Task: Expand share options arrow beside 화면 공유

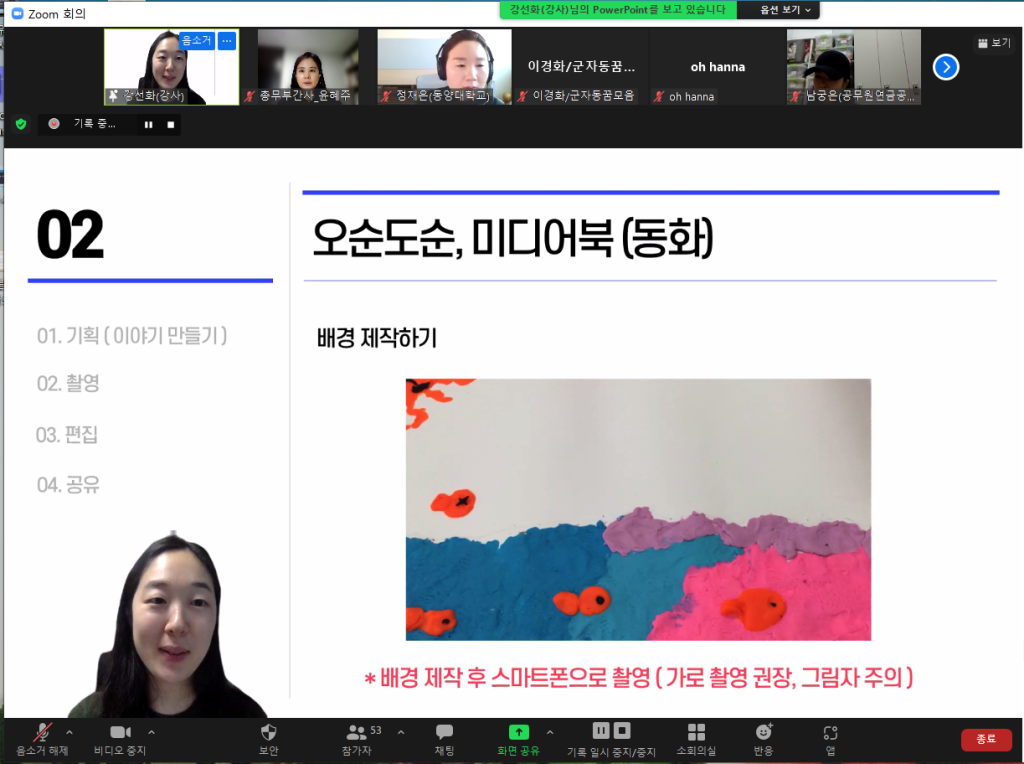Action: [549, 732]
